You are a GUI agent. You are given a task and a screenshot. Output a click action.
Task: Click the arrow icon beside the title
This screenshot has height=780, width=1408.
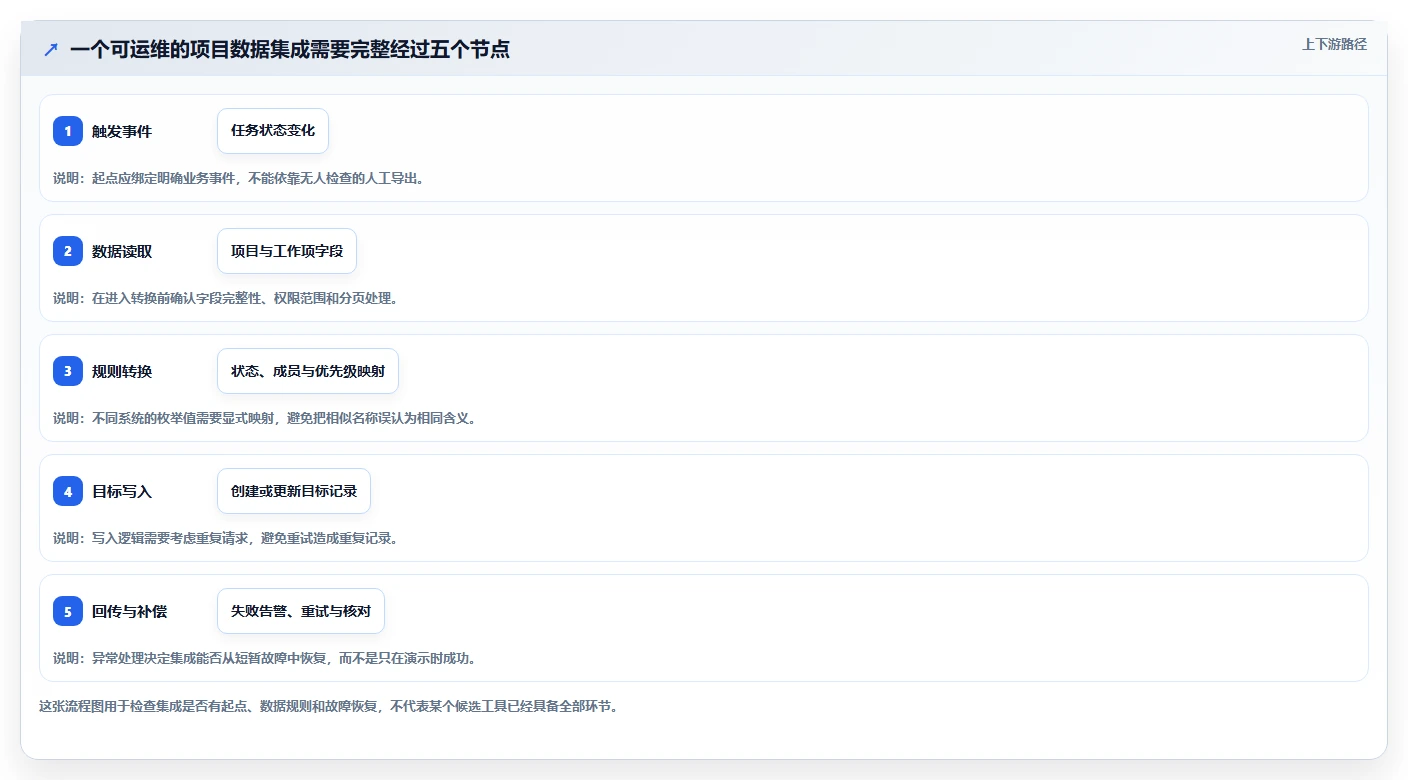(51, 49)
